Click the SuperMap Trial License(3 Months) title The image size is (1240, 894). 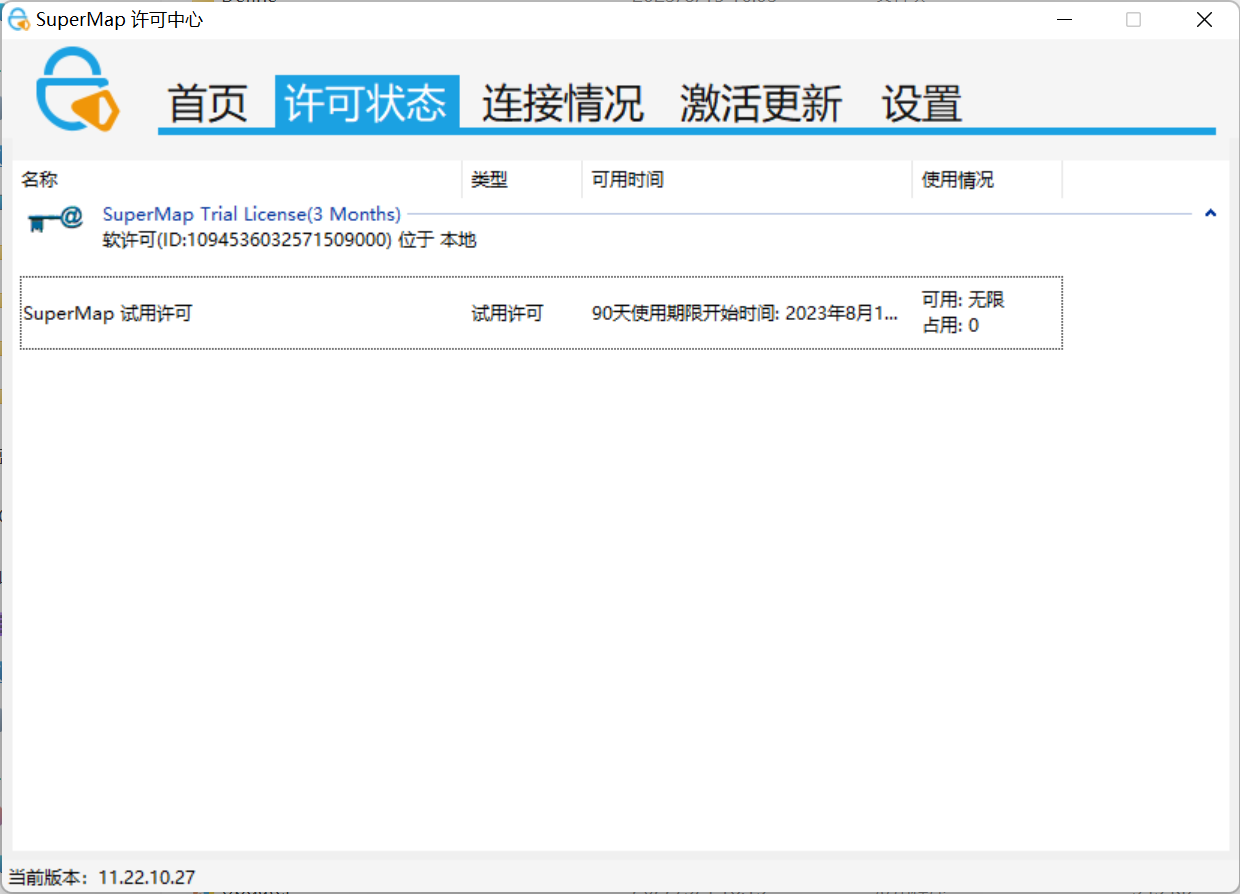click(252, 214)
